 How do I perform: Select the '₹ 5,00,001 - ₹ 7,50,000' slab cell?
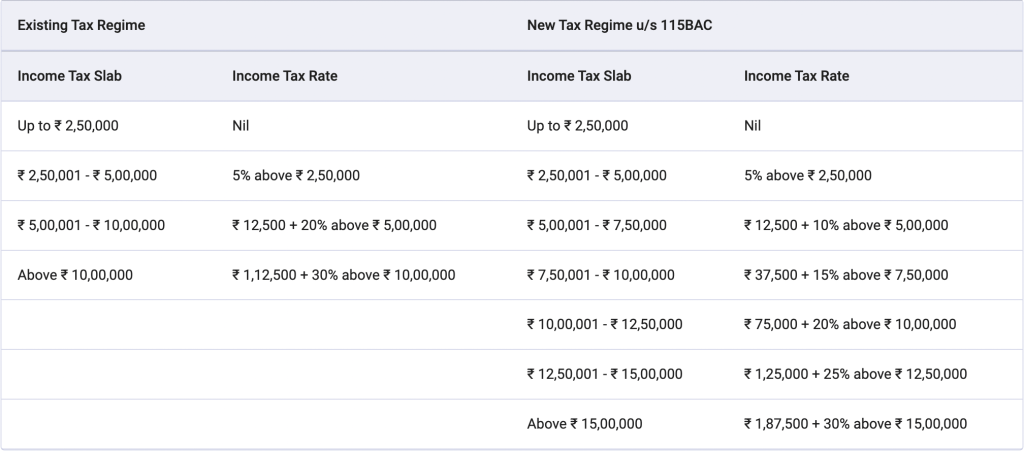[x=597, y=225]
